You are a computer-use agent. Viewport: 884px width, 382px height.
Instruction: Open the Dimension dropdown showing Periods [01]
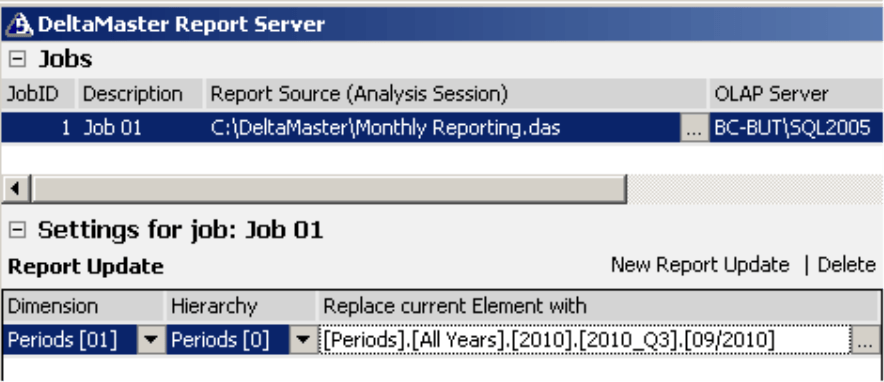[151, 340]
